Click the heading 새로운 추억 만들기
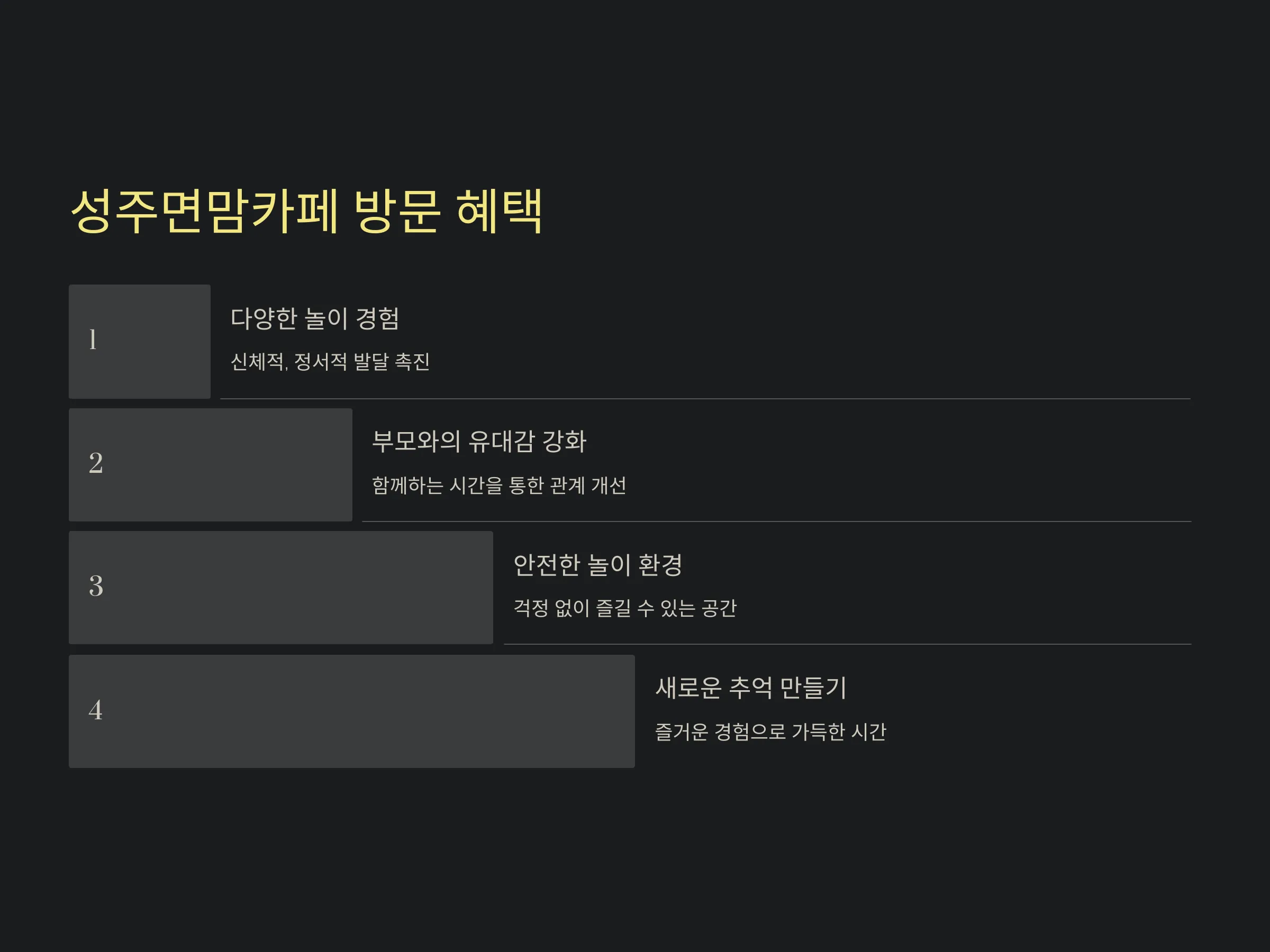 coord(751,688)
